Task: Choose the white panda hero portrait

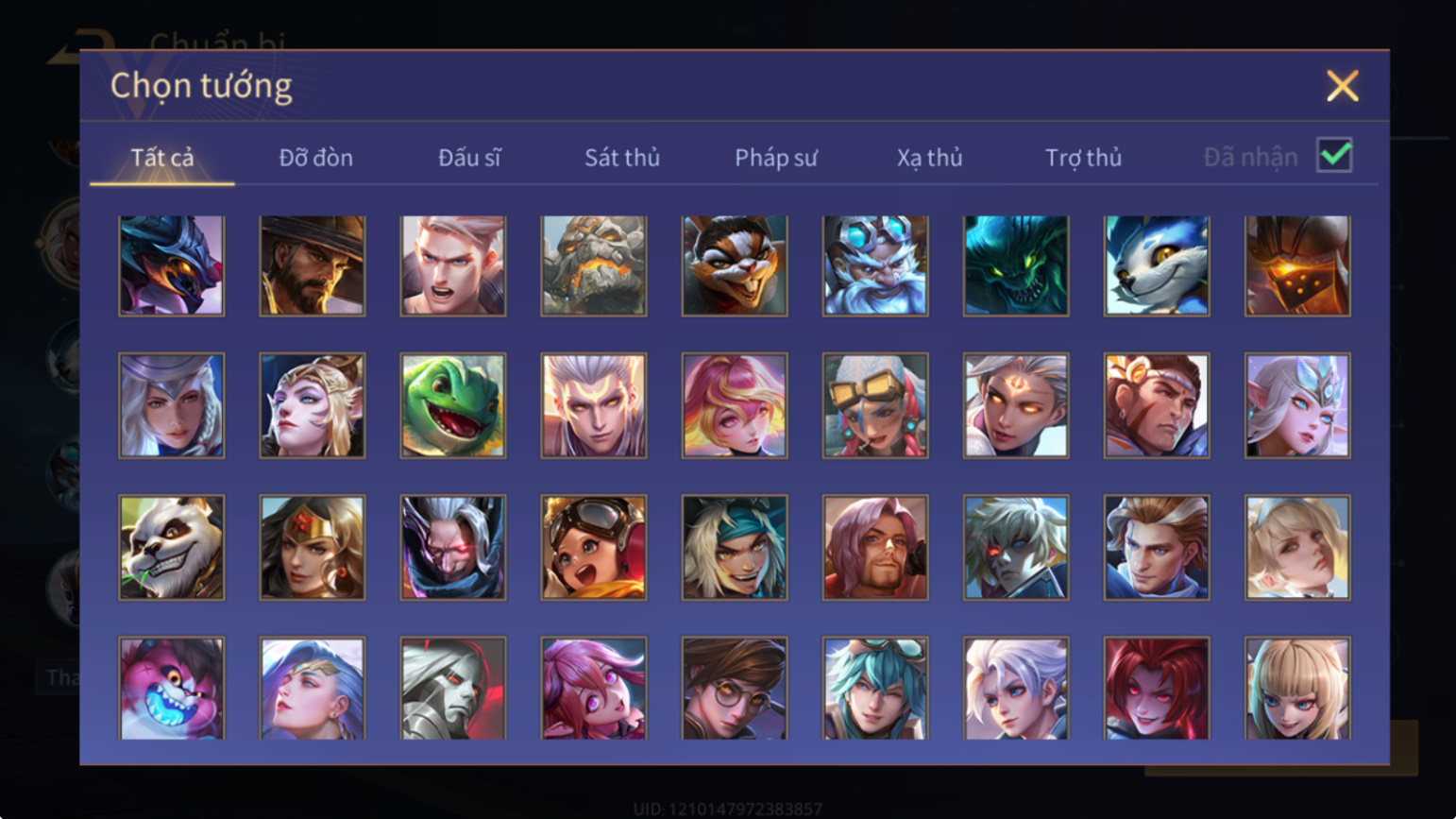Action: coord(172,548)
